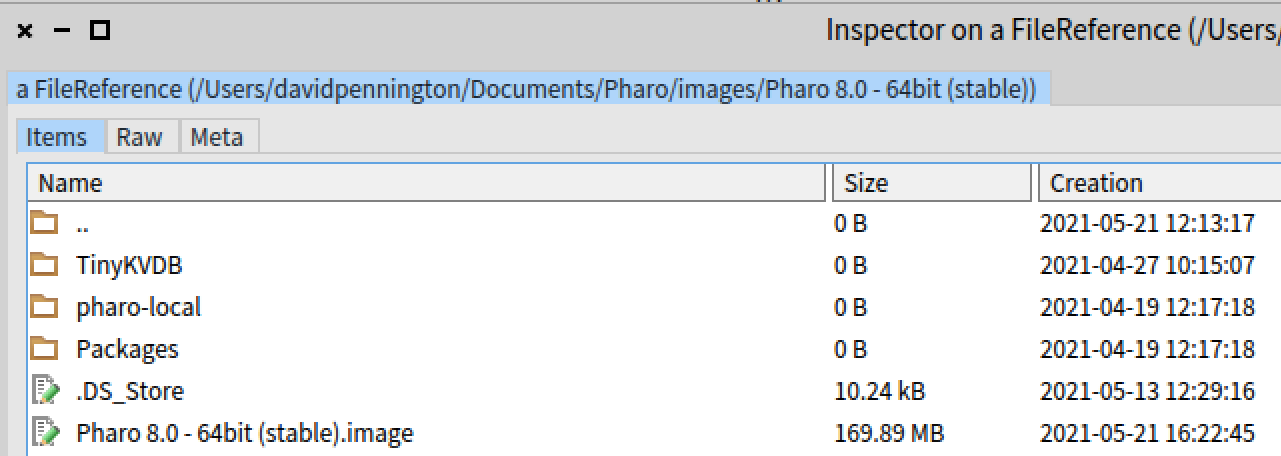The image size is (1281, 456).
Task: Minimize the Inspector window
Action: pyautogui.click(x=62, y=31)
